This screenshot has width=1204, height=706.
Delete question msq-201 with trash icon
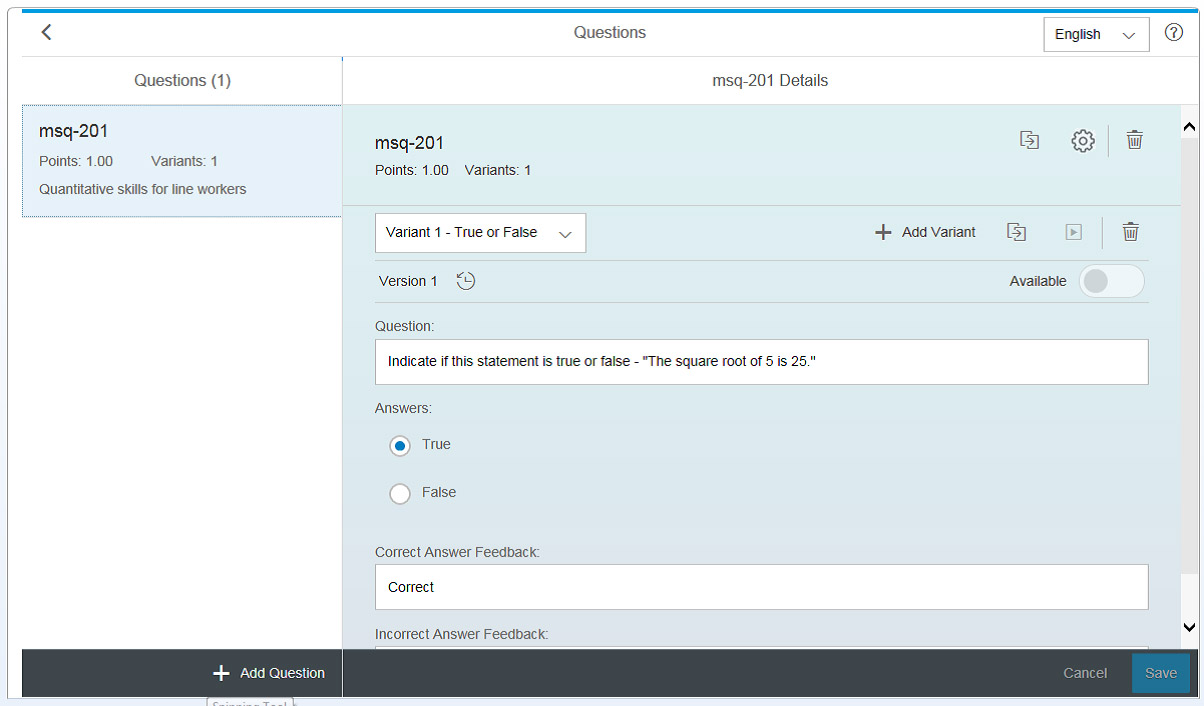pos(1134,140)
